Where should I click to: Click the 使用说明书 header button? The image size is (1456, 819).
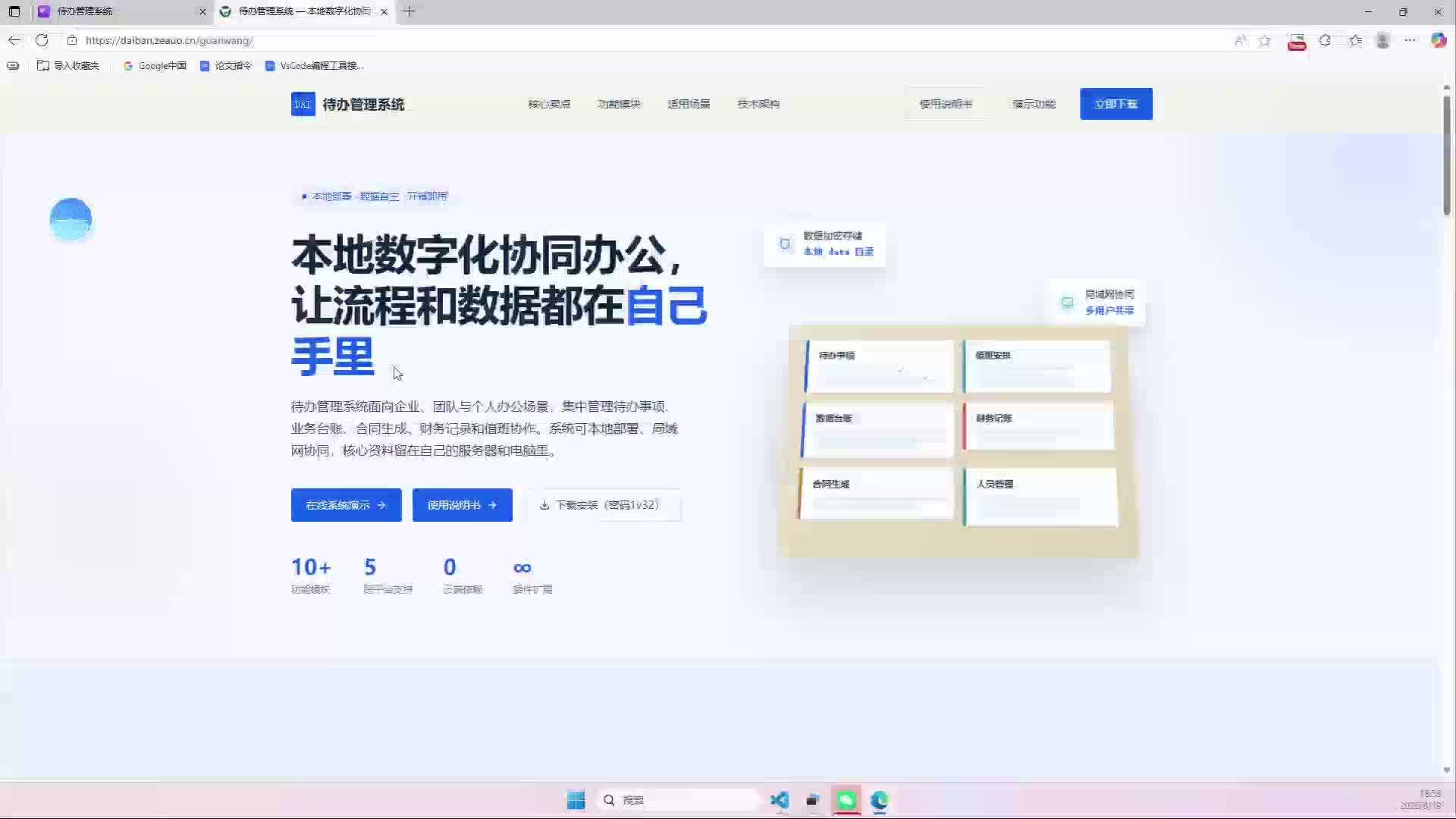coord(946,104)
